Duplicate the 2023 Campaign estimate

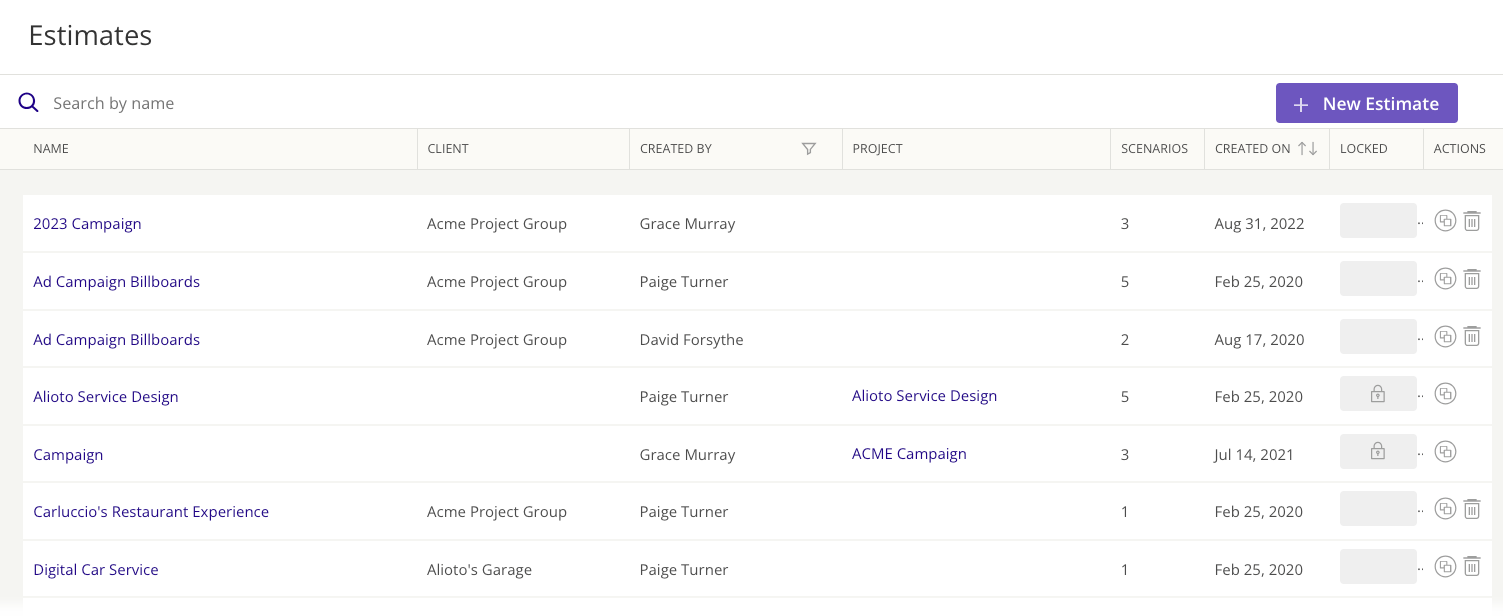(1445, 221)
